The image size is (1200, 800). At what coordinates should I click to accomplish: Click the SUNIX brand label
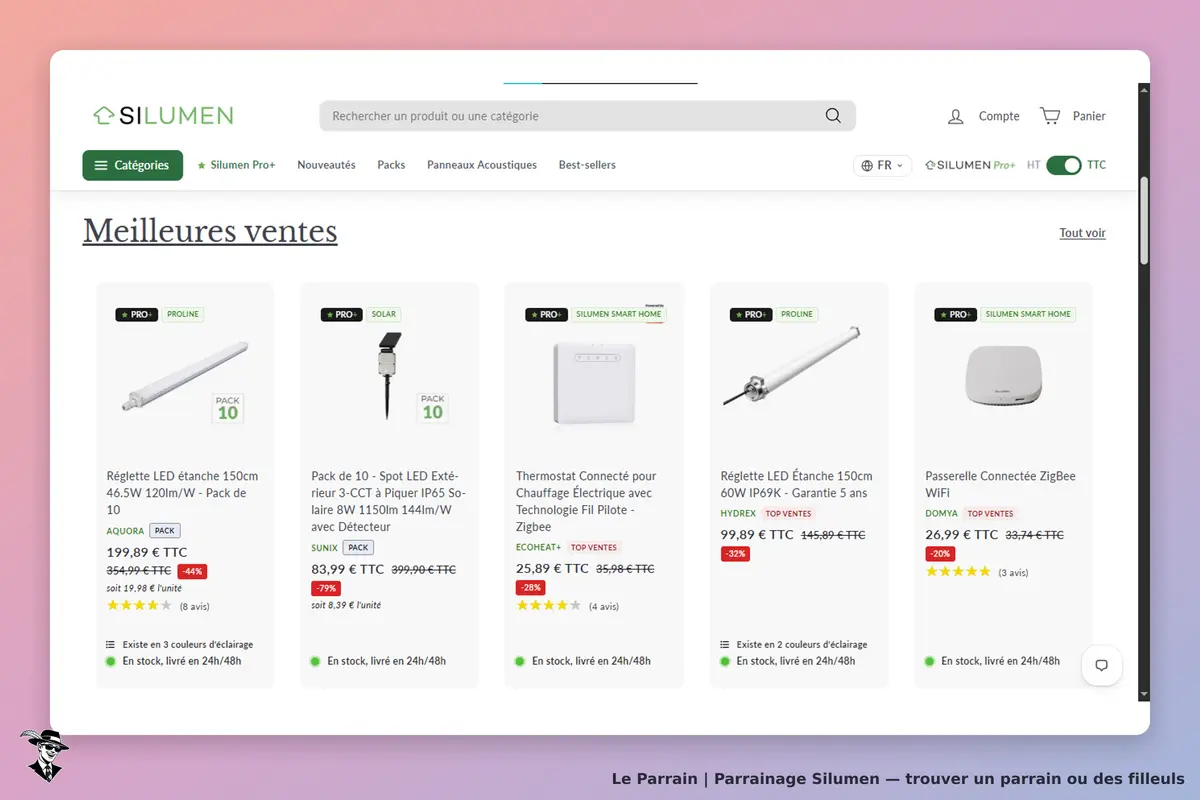tap(324, 548)
